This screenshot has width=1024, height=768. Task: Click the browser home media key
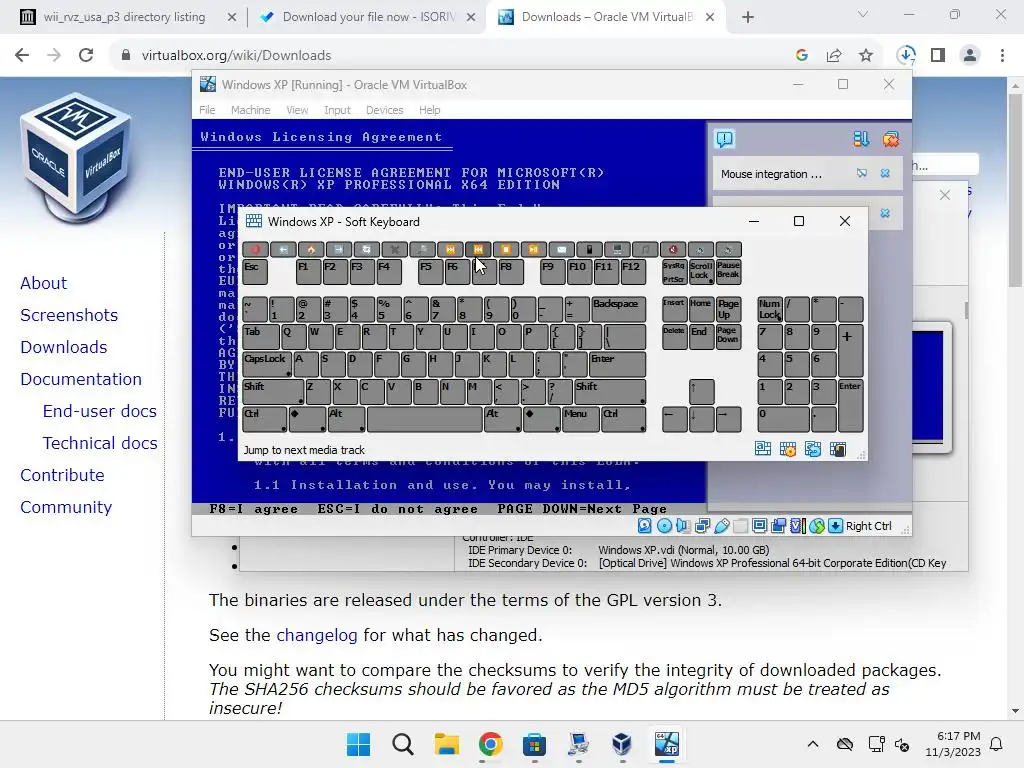tap(311, 249)
